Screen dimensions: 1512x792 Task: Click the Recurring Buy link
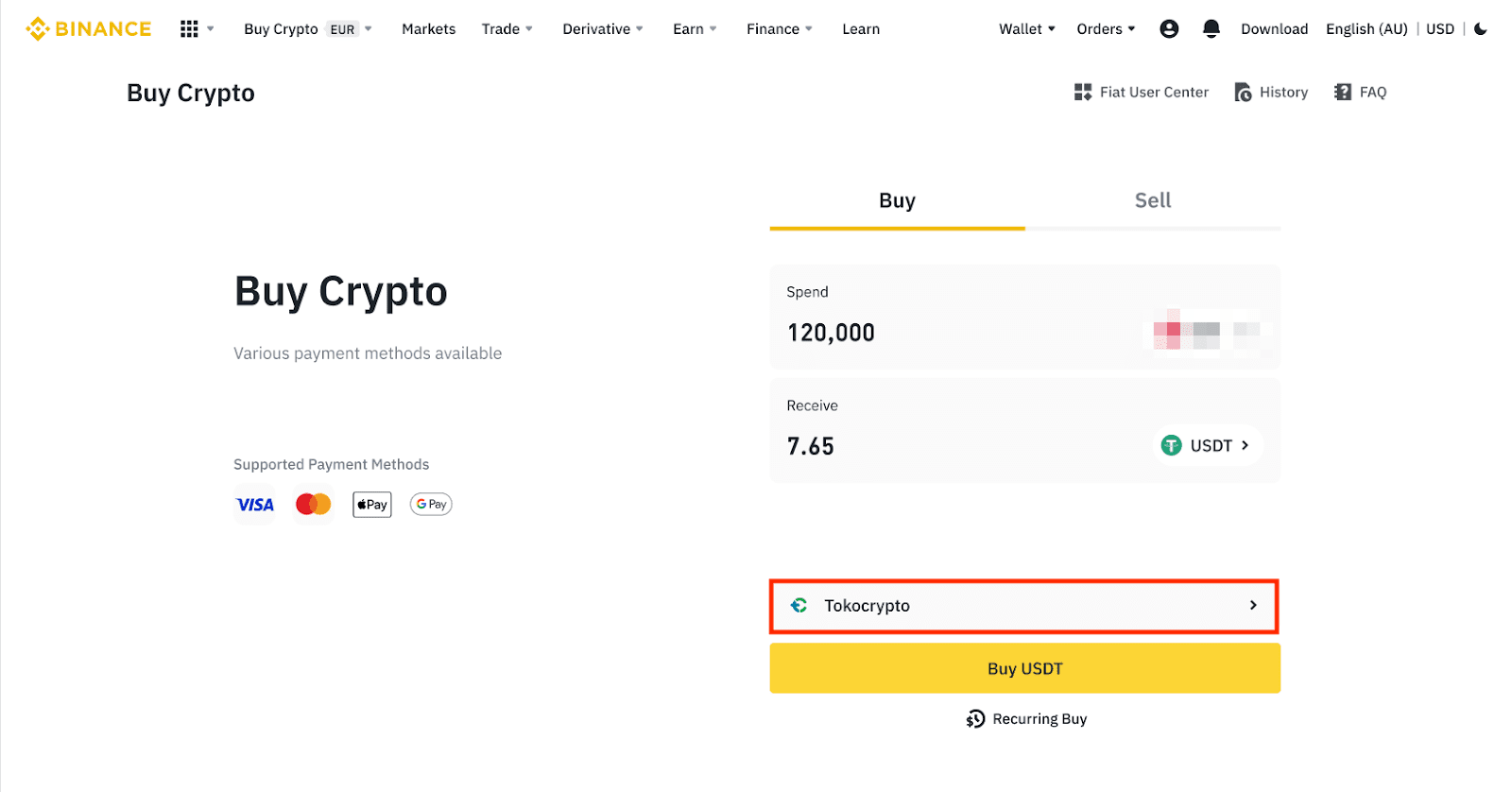[1026, 719]
